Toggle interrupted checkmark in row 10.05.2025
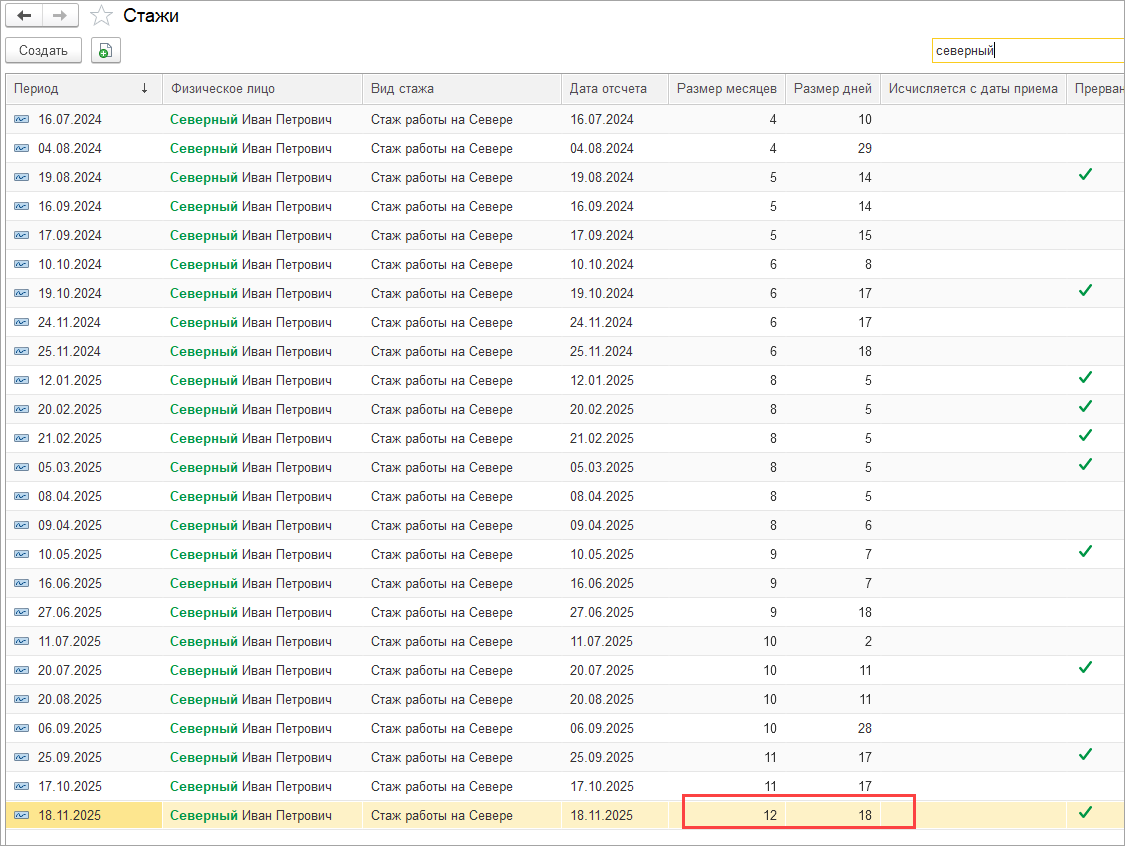This screenshot has width=1125, height=846. tap(1085, 552)
